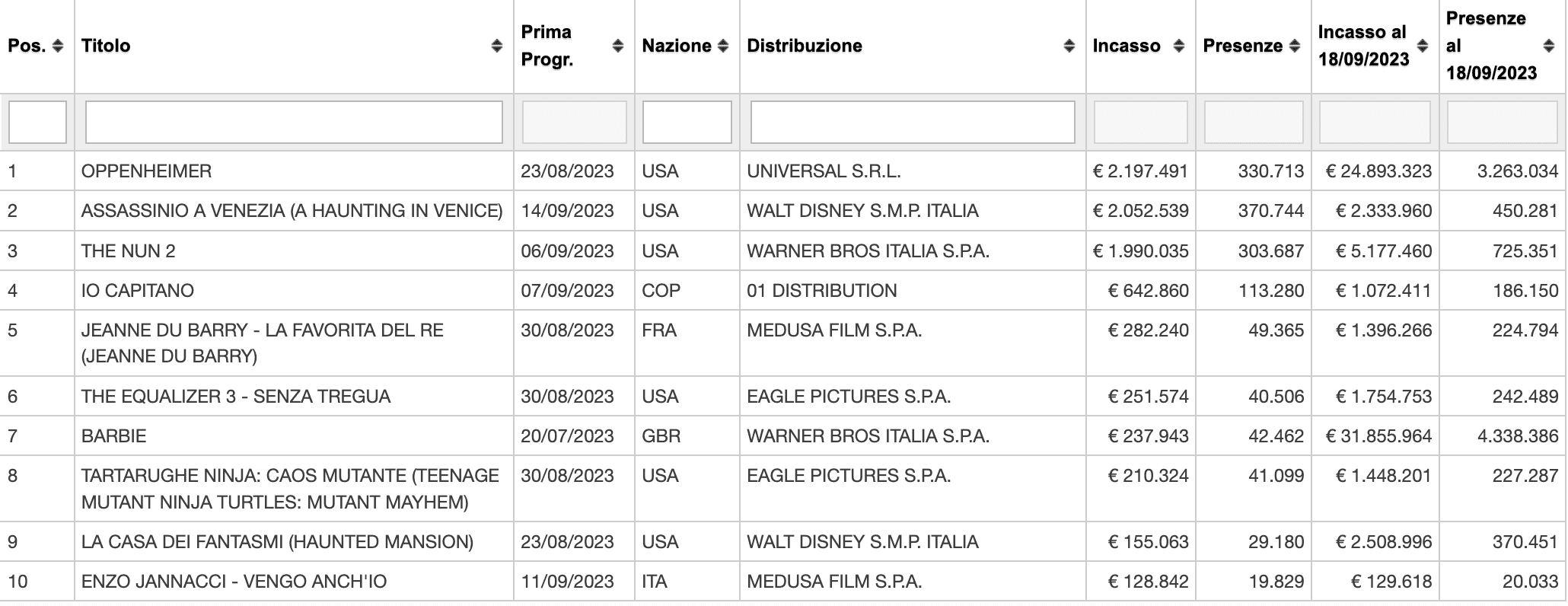Image resolution: width=1568 pixels, height=606 pixels.
Task: Sort table by Pos. column arrows
Action: point(58,46)
